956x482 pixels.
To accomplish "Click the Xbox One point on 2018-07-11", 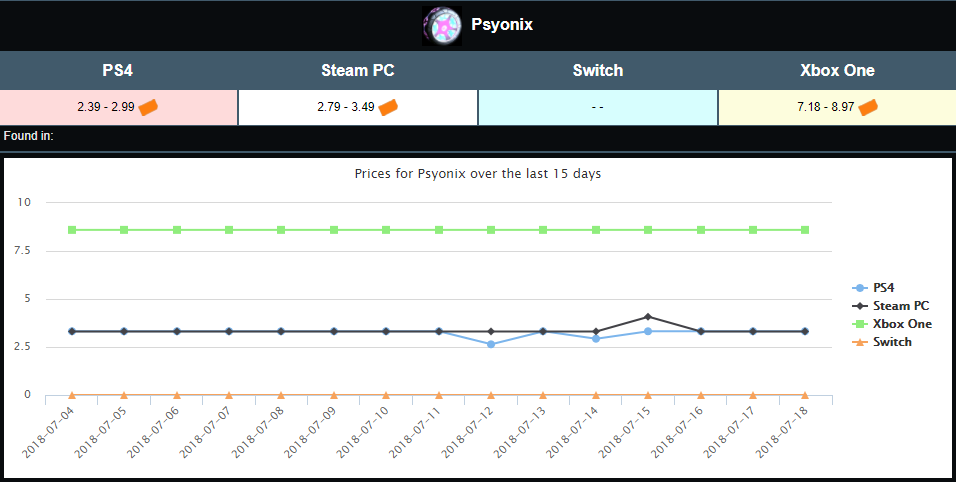I will [439, 230].
